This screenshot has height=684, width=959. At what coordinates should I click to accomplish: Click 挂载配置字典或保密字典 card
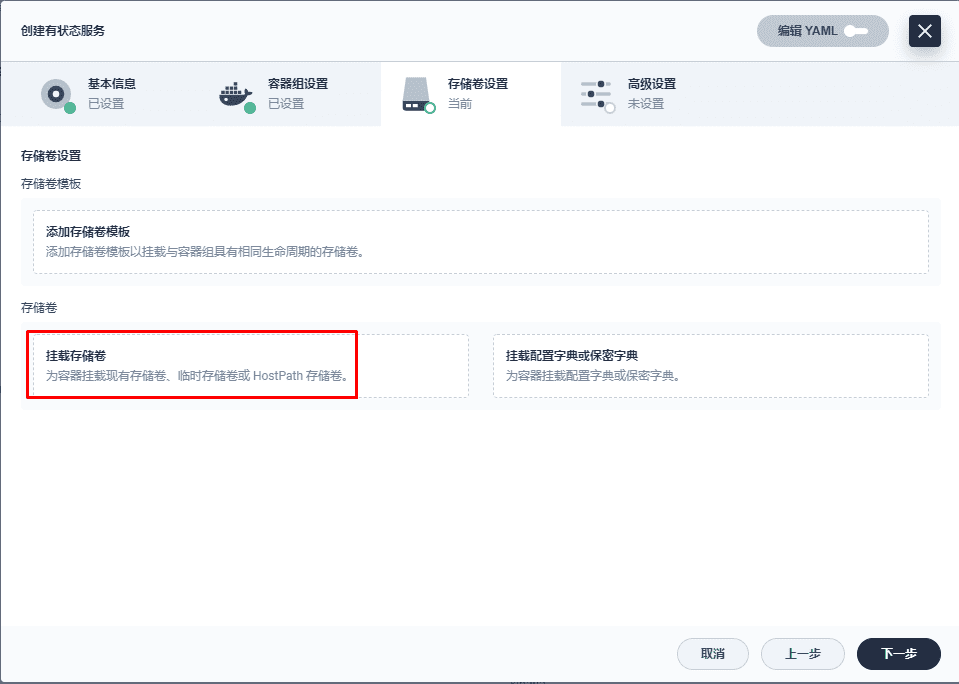711,366
